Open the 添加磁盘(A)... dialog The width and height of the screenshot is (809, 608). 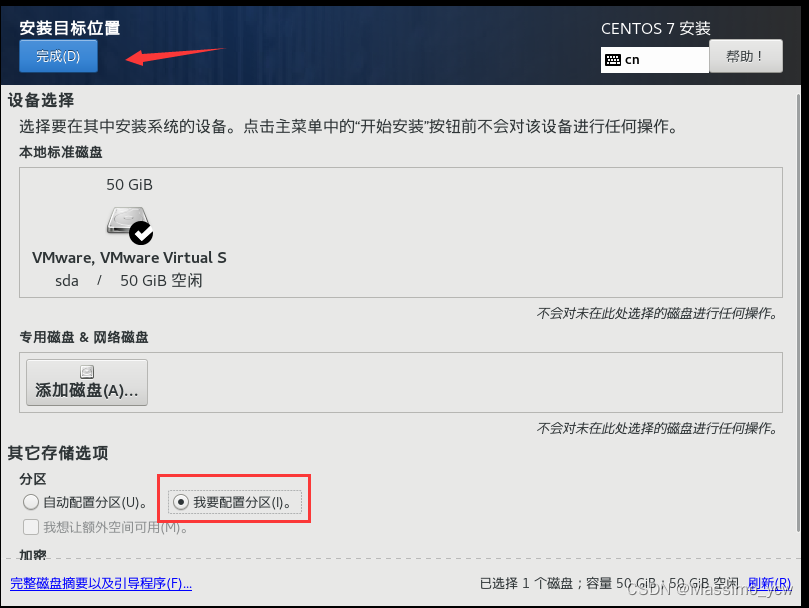click(87, 382)
